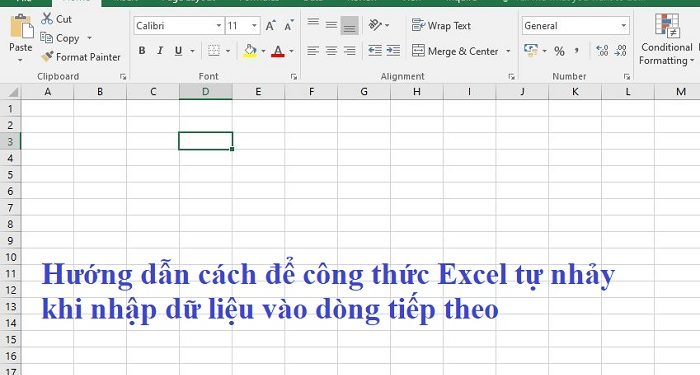700x375 pixels.
Task: Open the Paste options arrow
Action: [x=21, y=59]
